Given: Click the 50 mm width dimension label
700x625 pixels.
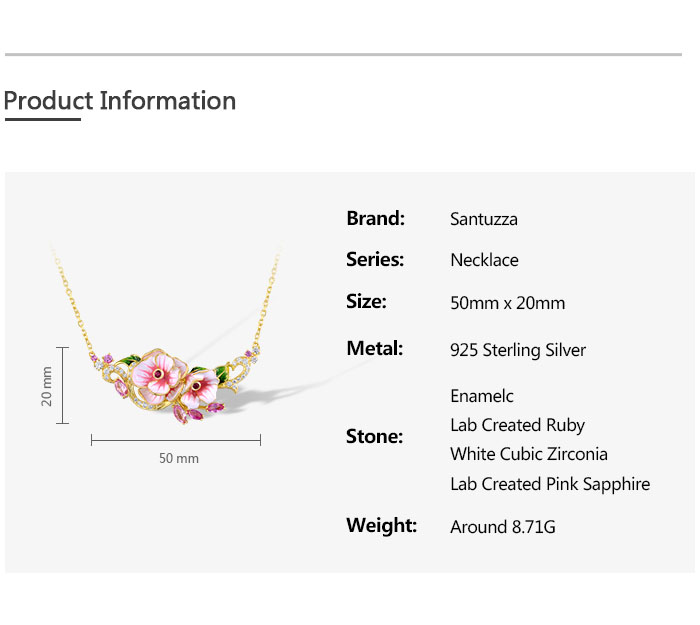Looking at the screenshot, I should pos(179,458).
